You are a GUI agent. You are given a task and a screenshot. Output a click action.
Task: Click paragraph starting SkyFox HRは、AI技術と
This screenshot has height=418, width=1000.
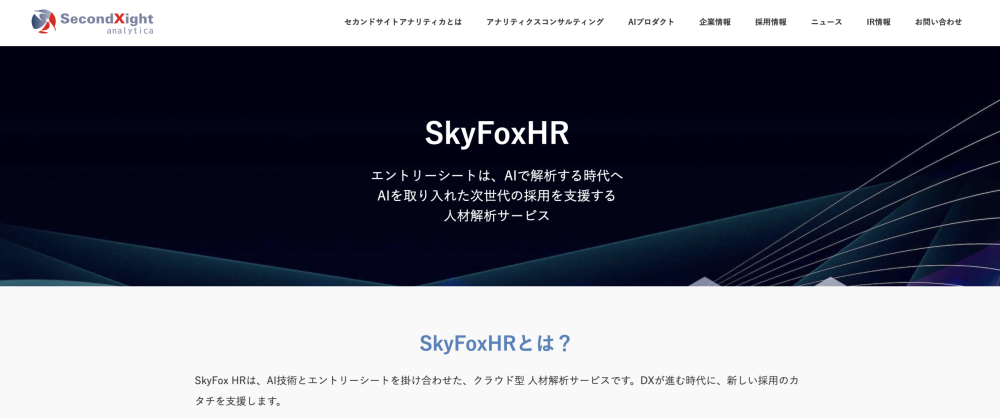[x=497, y=391]
